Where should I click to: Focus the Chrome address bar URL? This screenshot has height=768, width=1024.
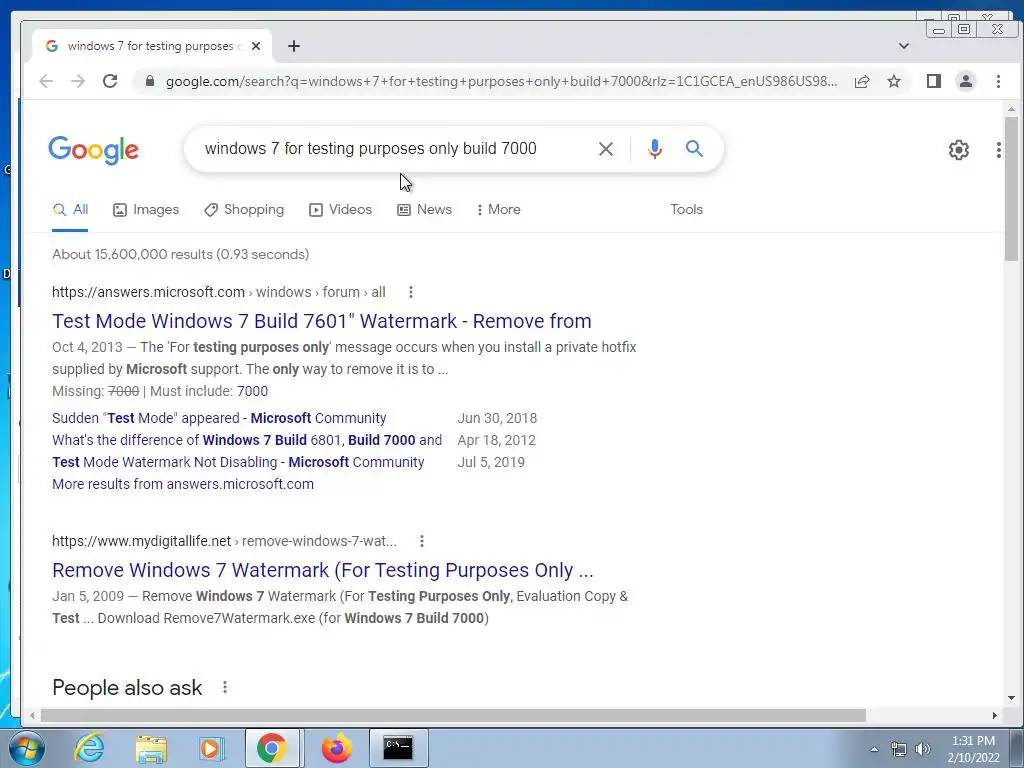(502, 81)
